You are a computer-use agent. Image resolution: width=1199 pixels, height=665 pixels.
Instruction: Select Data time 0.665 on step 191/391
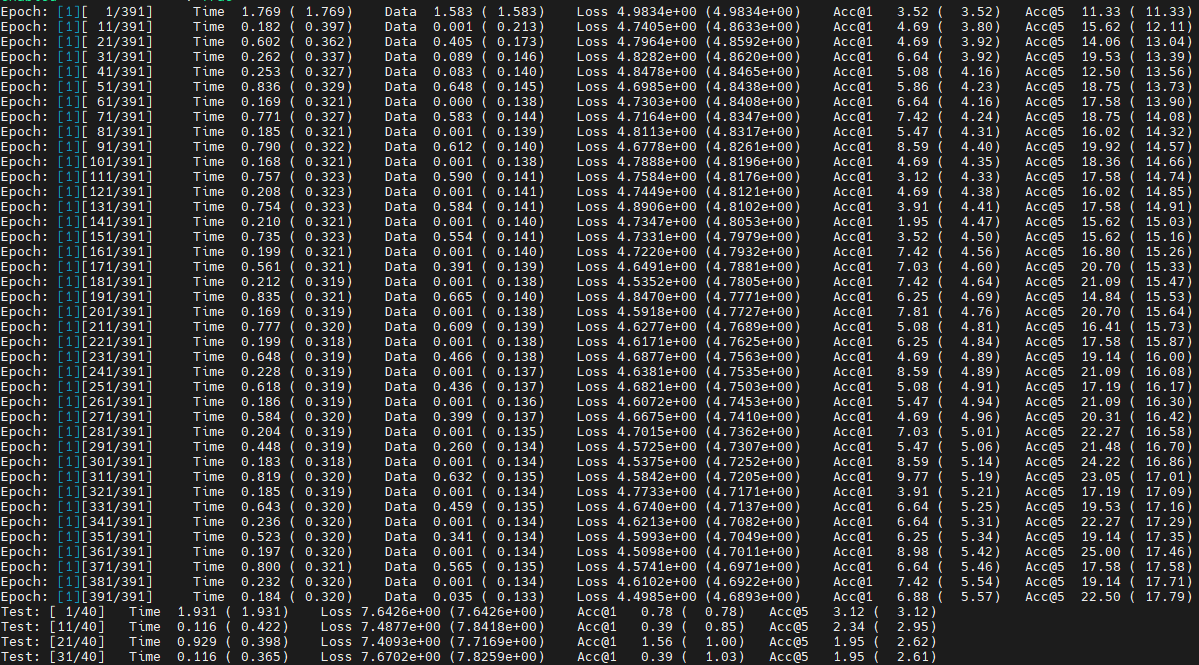(x=453, y=297)
